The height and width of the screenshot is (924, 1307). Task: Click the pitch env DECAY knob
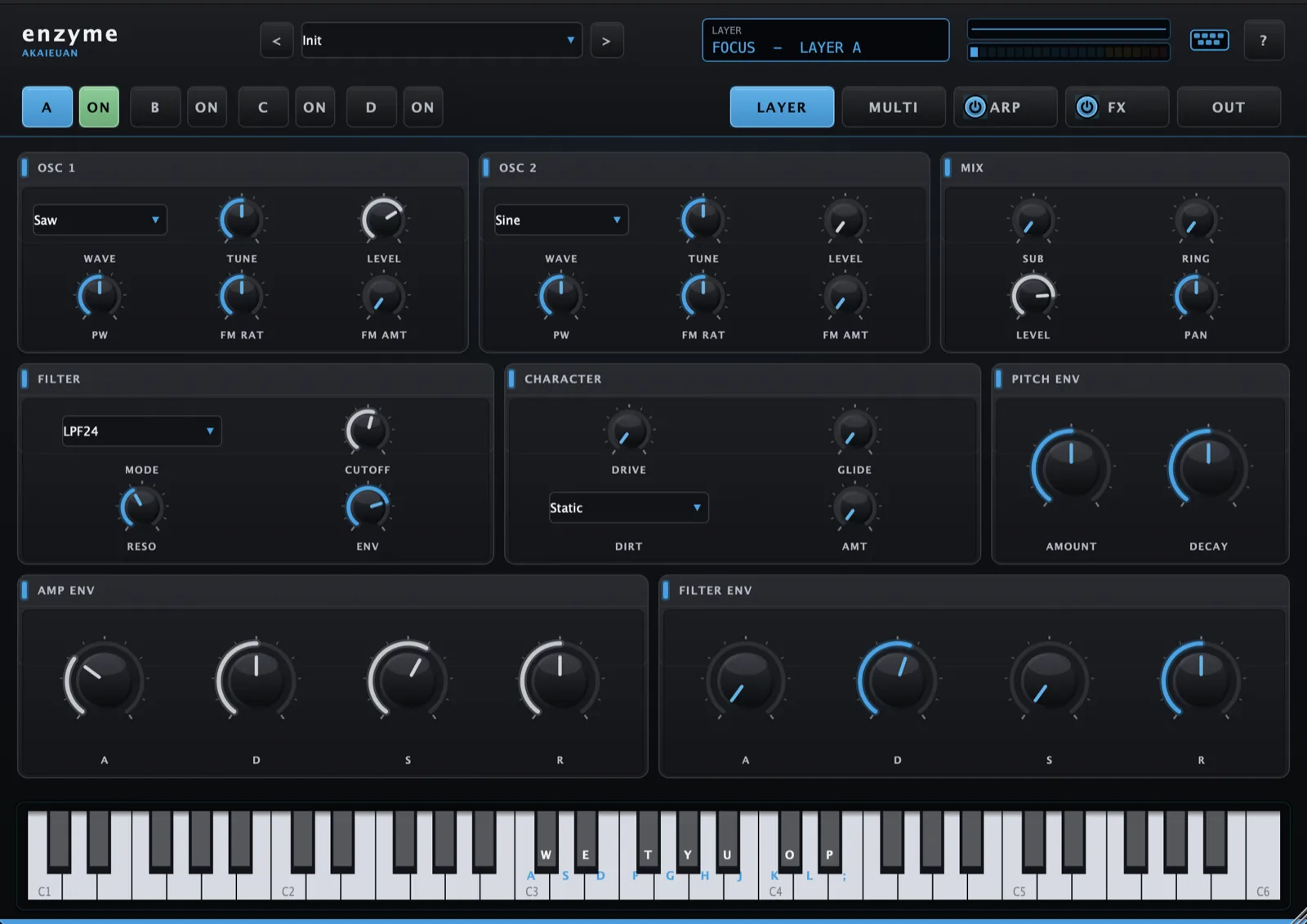pos(1208,467)
